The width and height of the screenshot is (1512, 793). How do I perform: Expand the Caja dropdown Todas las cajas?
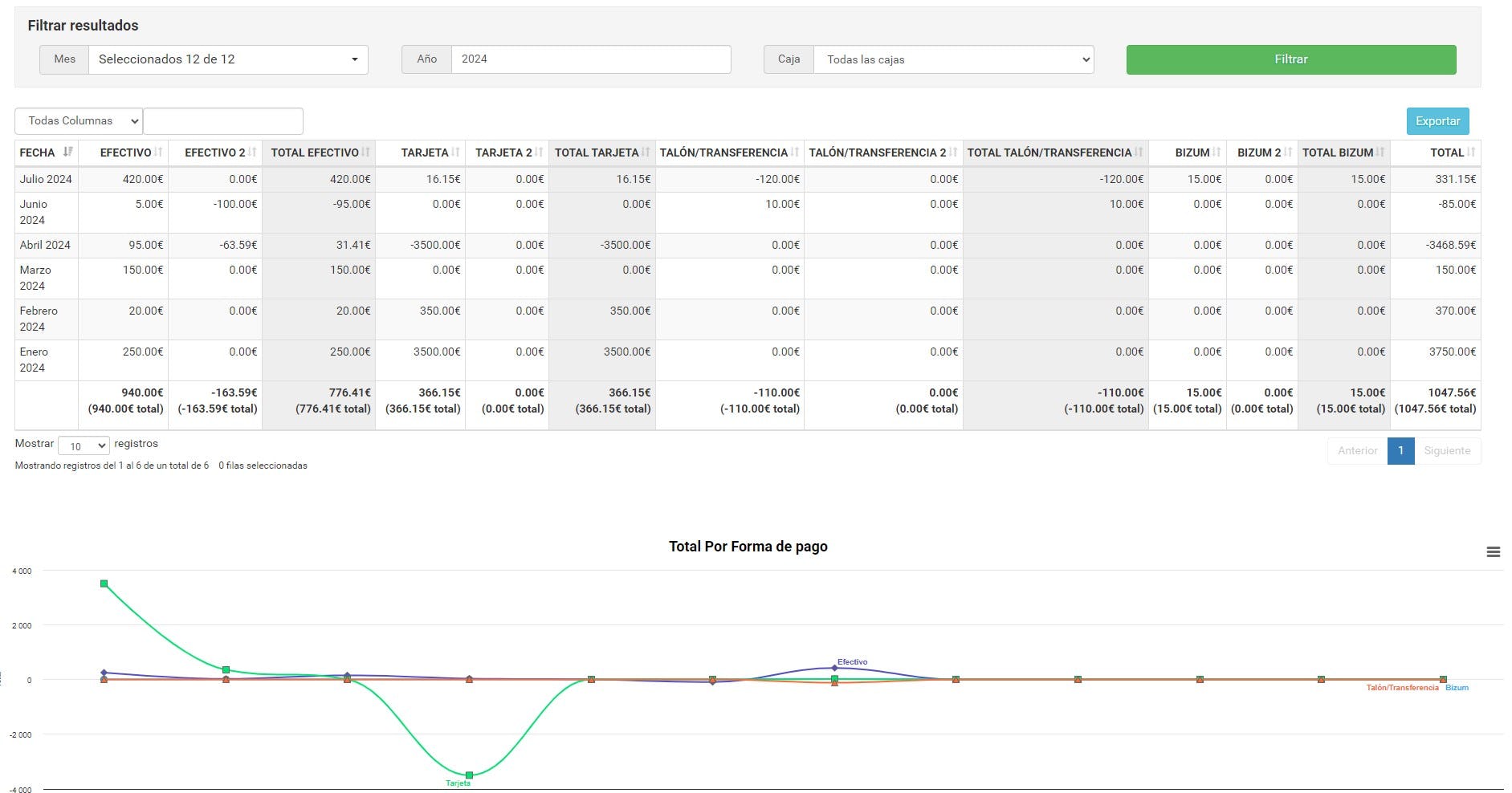click(x=952, y=59)
